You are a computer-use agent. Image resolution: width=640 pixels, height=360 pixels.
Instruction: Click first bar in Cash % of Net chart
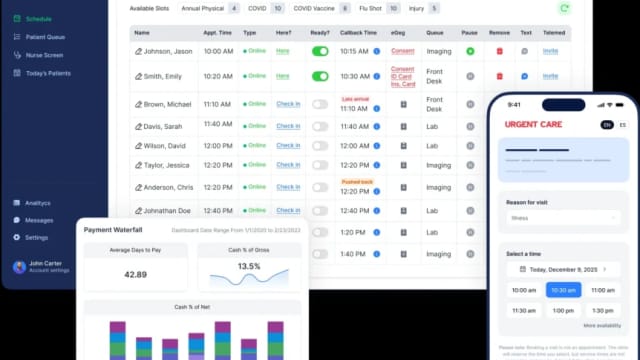click(118, 341)
